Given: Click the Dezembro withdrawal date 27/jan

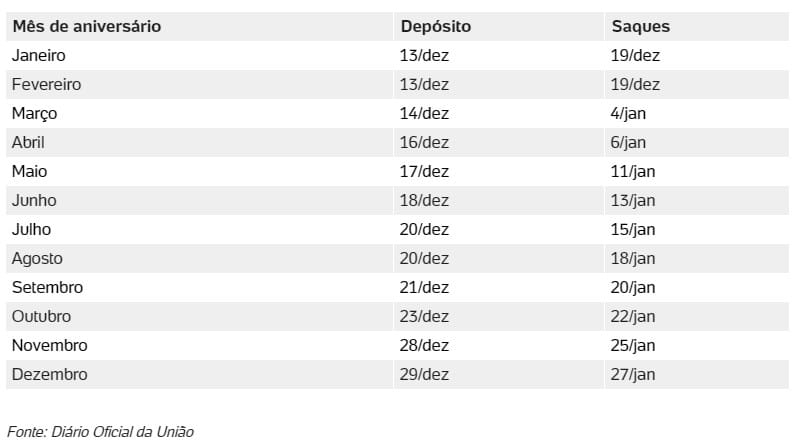Looking at the screenshot, I should [633, 375].
